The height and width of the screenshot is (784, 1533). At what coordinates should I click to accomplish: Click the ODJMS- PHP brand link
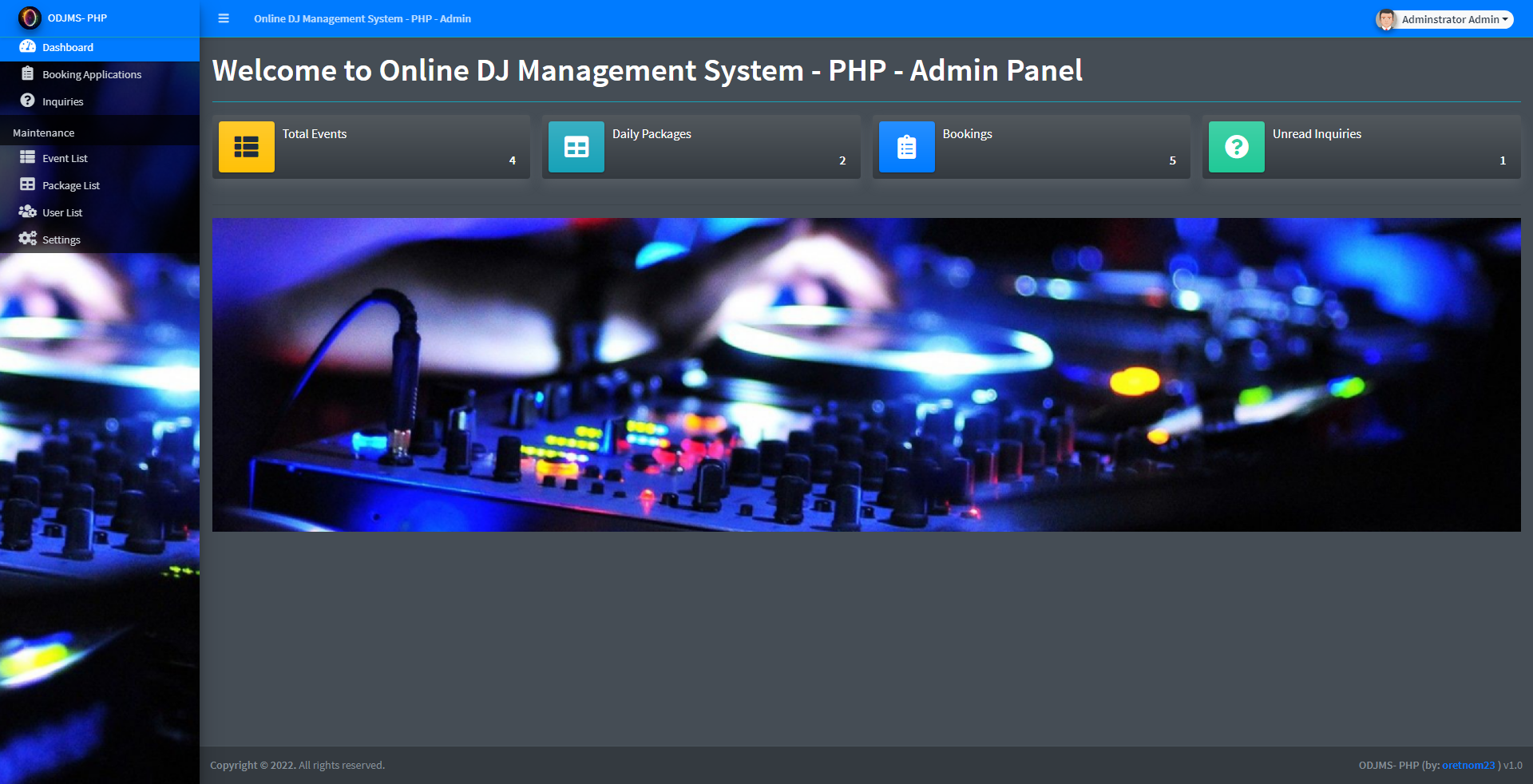pyautogui.click(x=77, y=18)
